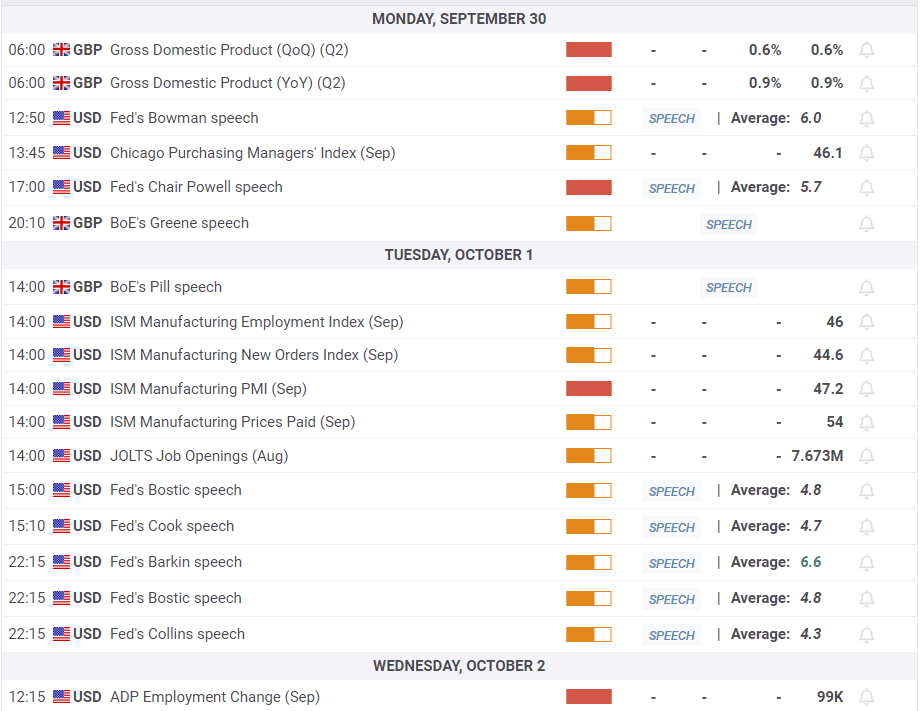Click orange volatility bar for Fed's Bostic 15:00
This screenshot has height=711, width=920.
[x=588, y=490]
